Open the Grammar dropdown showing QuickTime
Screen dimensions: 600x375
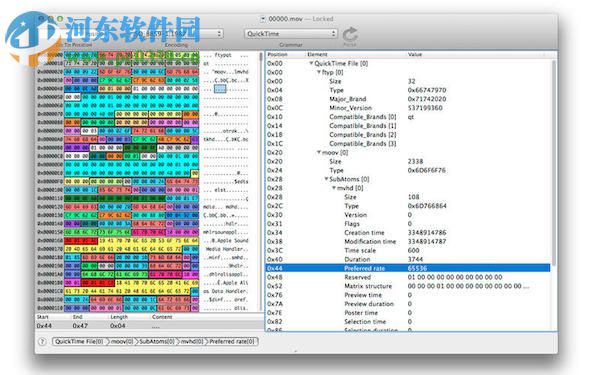pyautogui.click(x=291, y=34)
